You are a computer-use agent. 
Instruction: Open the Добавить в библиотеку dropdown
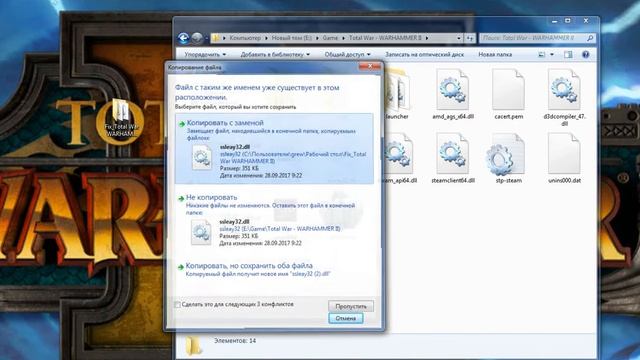coord(275,54)
